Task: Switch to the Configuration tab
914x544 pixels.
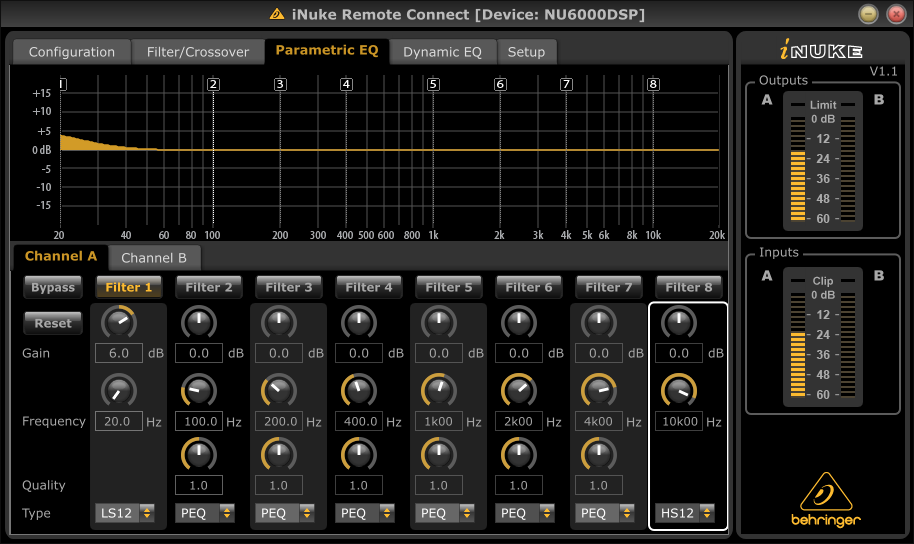Action: [72, 52]
